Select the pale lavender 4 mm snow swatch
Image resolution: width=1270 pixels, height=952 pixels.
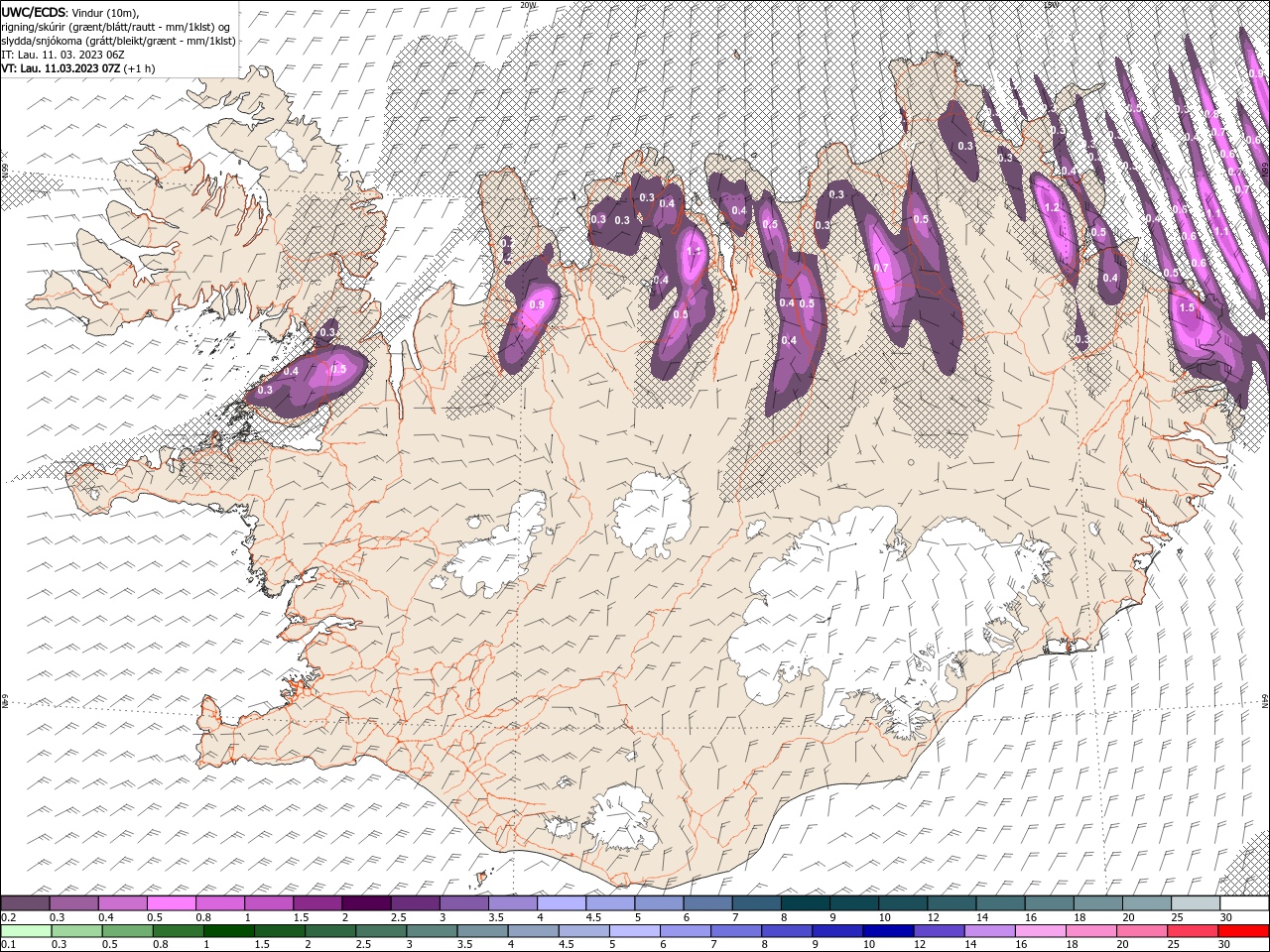click(562, 903)
